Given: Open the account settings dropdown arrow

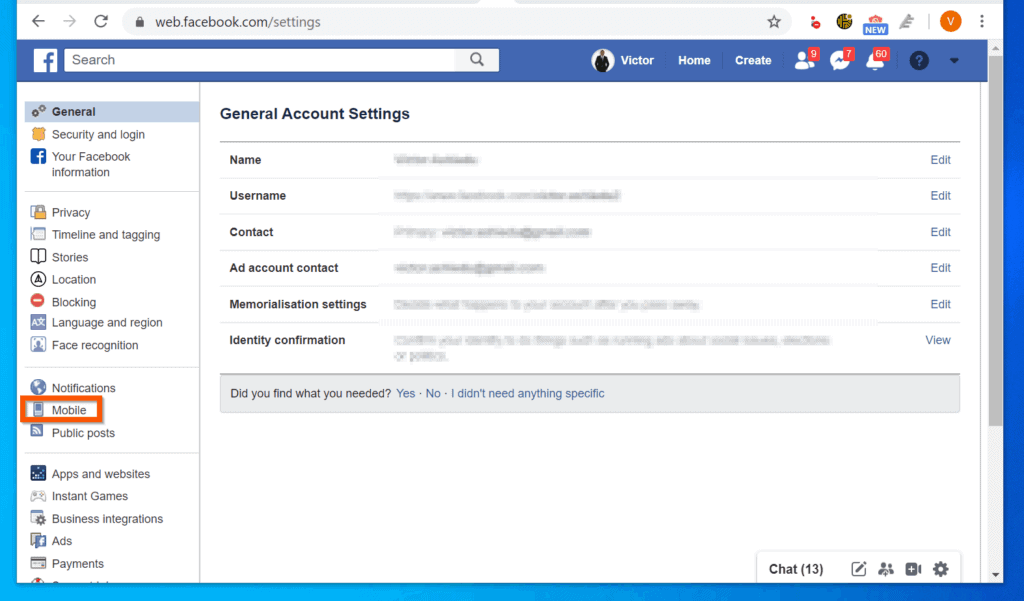Looking at the screenshot, I should coord(954,60).
